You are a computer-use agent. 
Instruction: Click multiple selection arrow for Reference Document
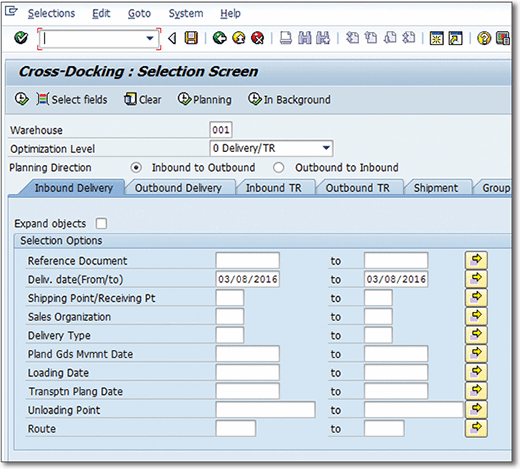click(x=476, y=260)
